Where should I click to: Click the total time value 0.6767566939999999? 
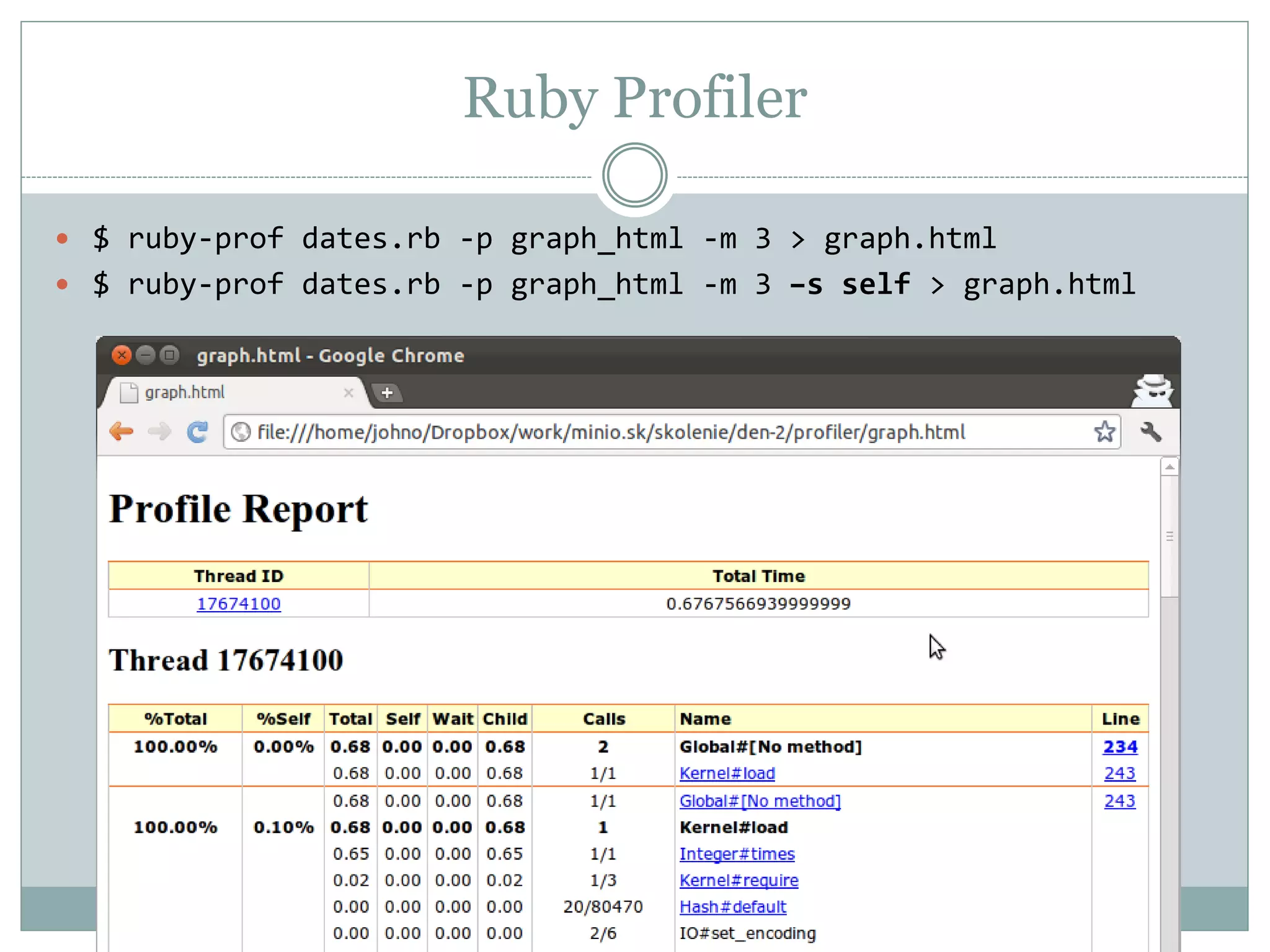(758, 604)
